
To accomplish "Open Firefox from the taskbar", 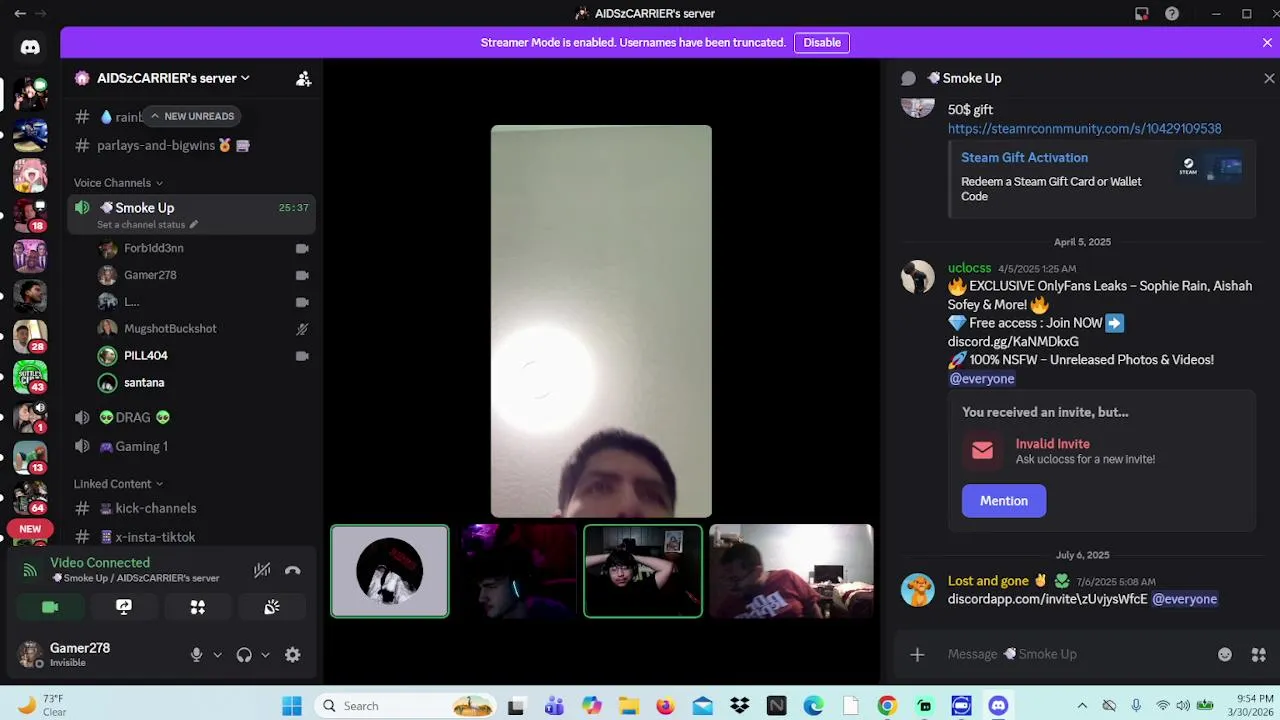I will pos(665,706).
